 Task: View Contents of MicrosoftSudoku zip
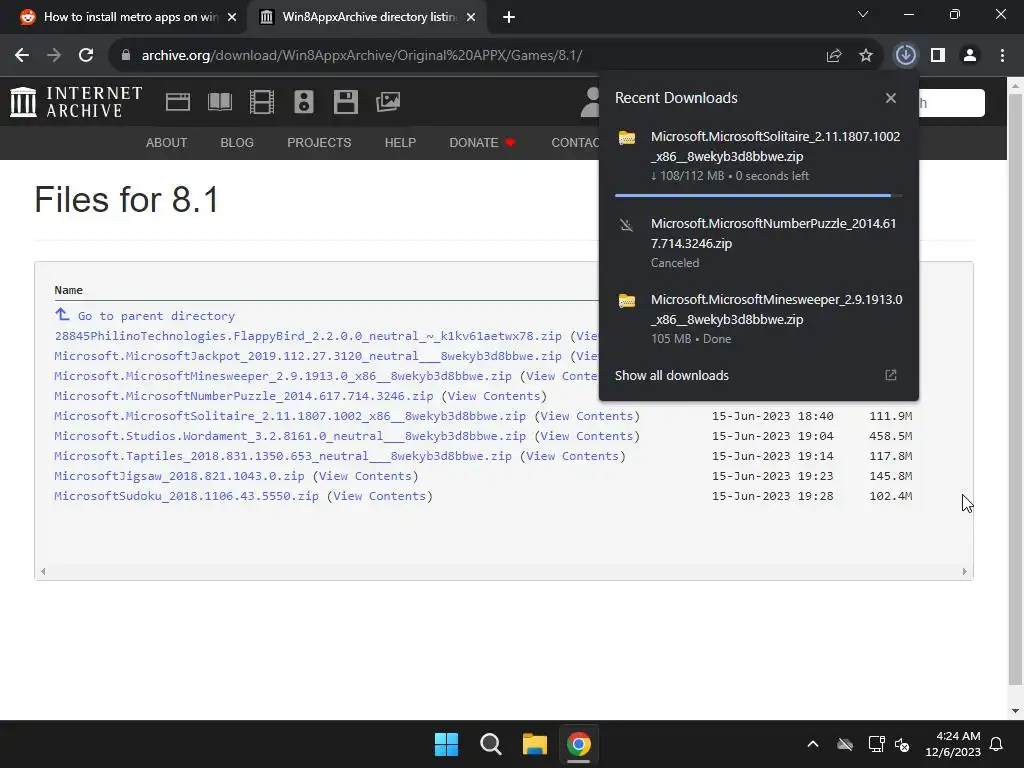379,496
